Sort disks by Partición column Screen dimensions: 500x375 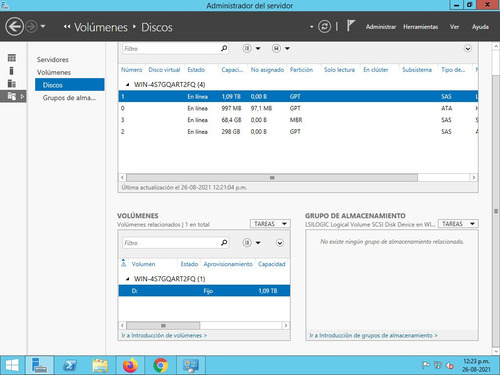pos(301,70)
